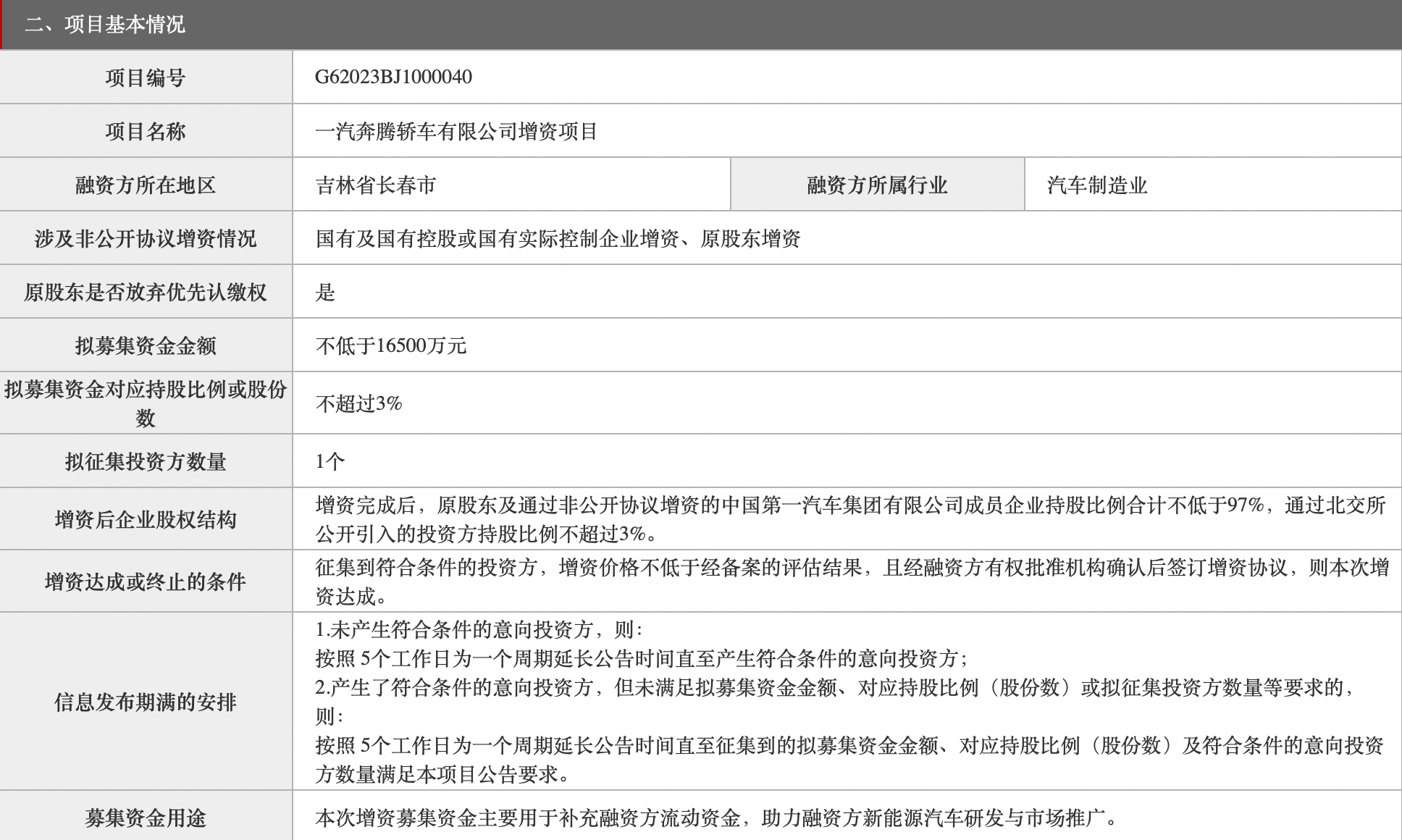Screen dimensions: 1402x840
Task: Select the 原股东是否放弃优先认缴权 label
Action: point(146,292)
